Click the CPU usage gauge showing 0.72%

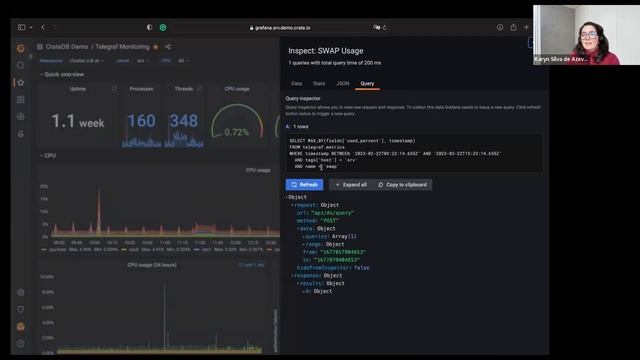pyautogui.click(x=237, y=122)
